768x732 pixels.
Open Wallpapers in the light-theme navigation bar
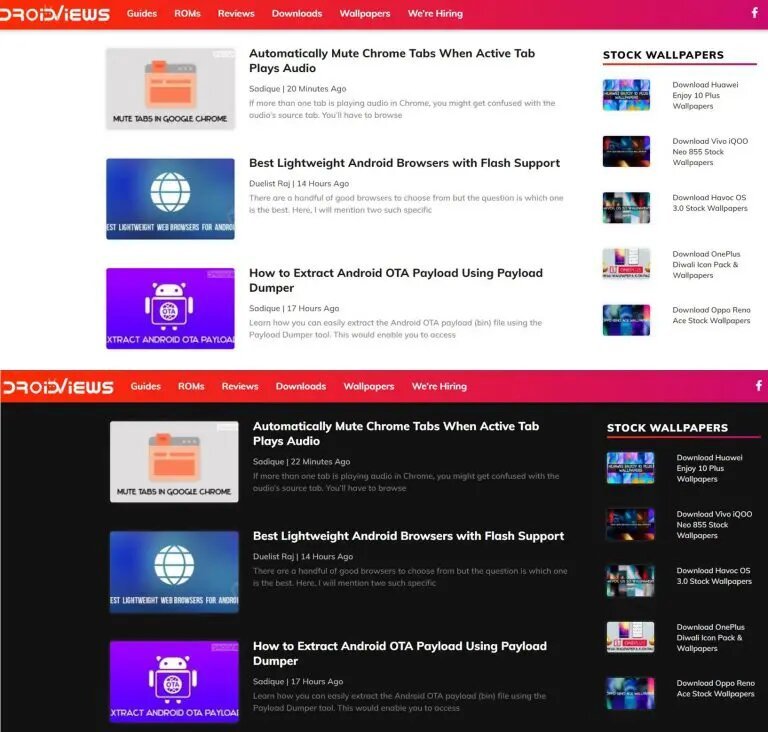[365, 14]
